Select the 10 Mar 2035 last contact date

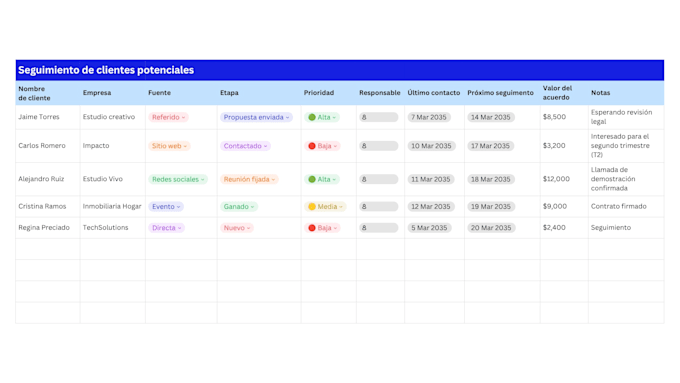click(x=431, y=146)
